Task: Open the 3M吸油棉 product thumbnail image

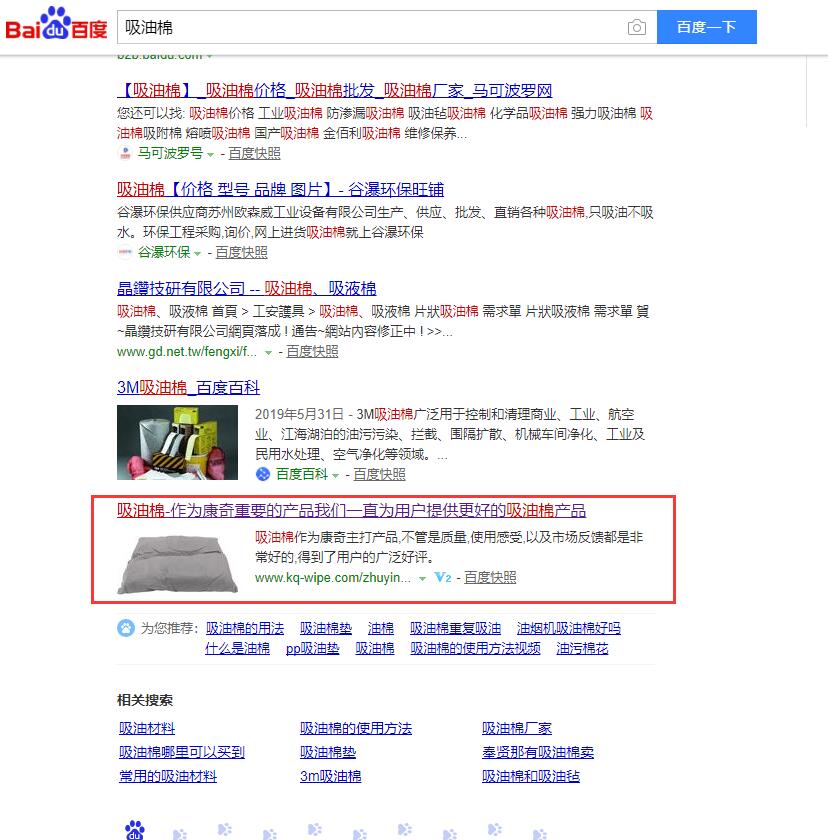Action: pos(177,442)
